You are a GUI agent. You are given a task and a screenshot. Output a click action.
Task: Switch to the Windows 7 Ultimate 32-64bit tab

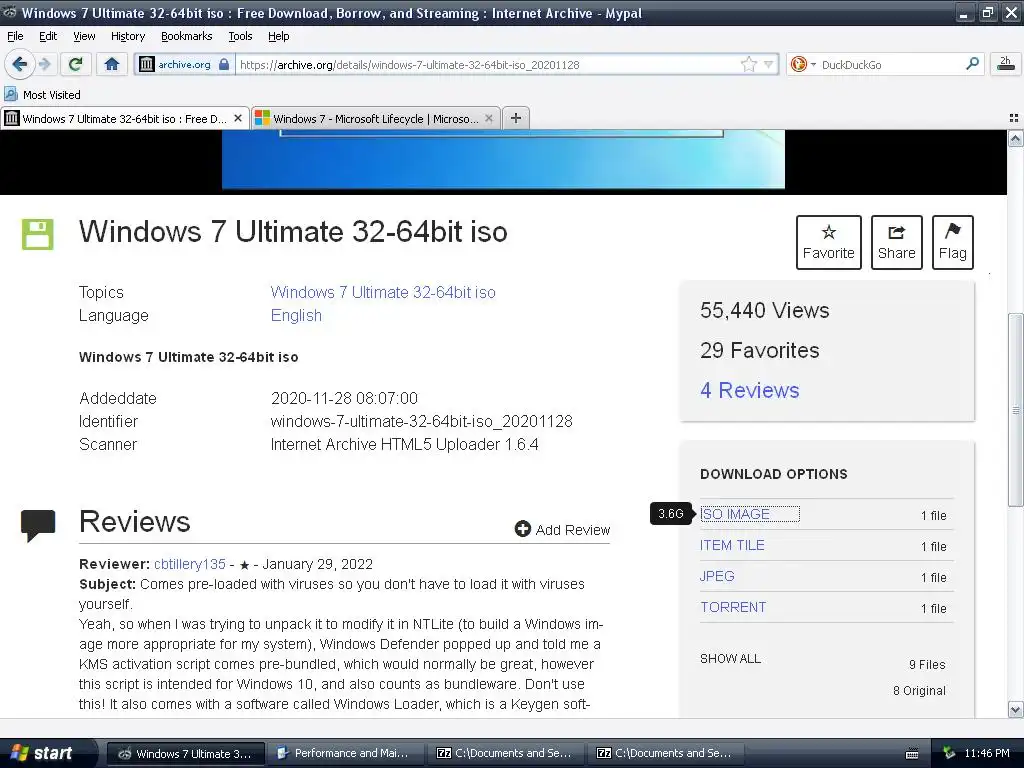125,118
